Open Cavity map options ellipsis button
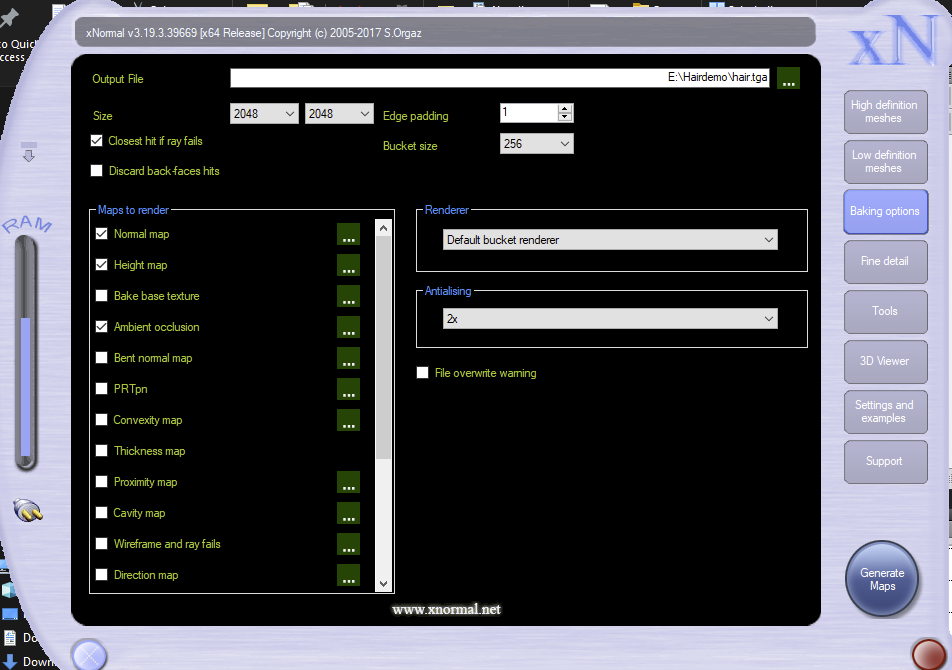 pyautogui.click(x=348, y=514)
